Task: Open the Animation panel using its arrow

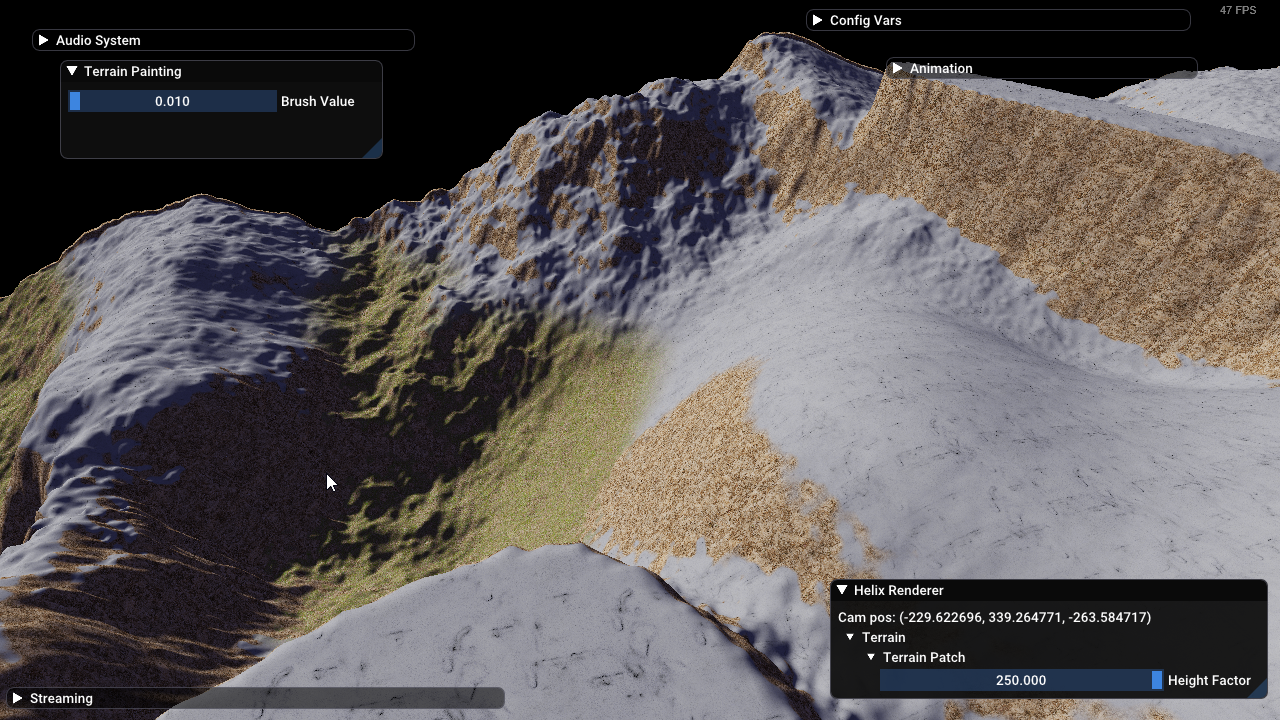Action: (x=897, y=68)
